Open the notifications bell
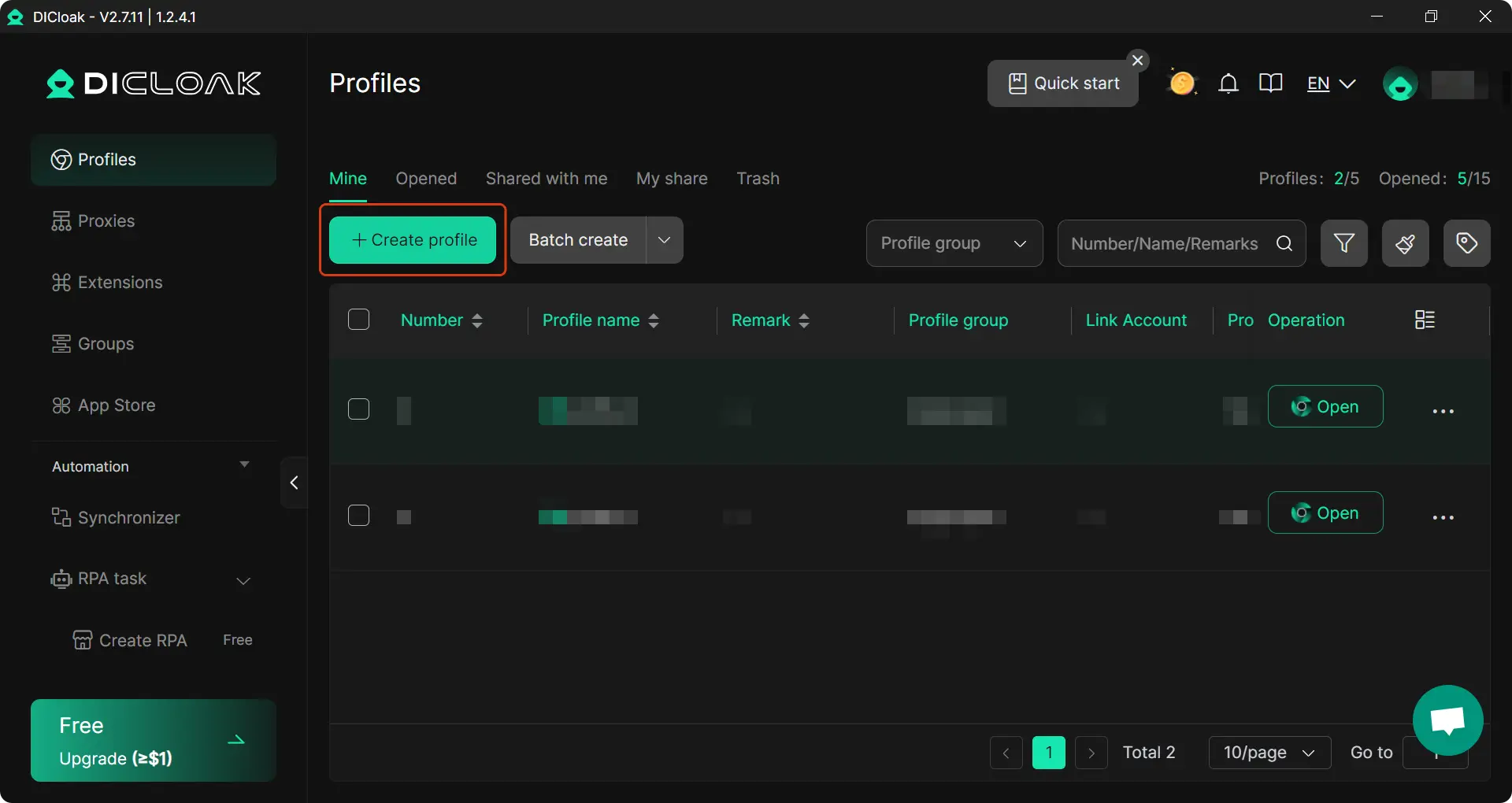 (x=1228, y=83)
